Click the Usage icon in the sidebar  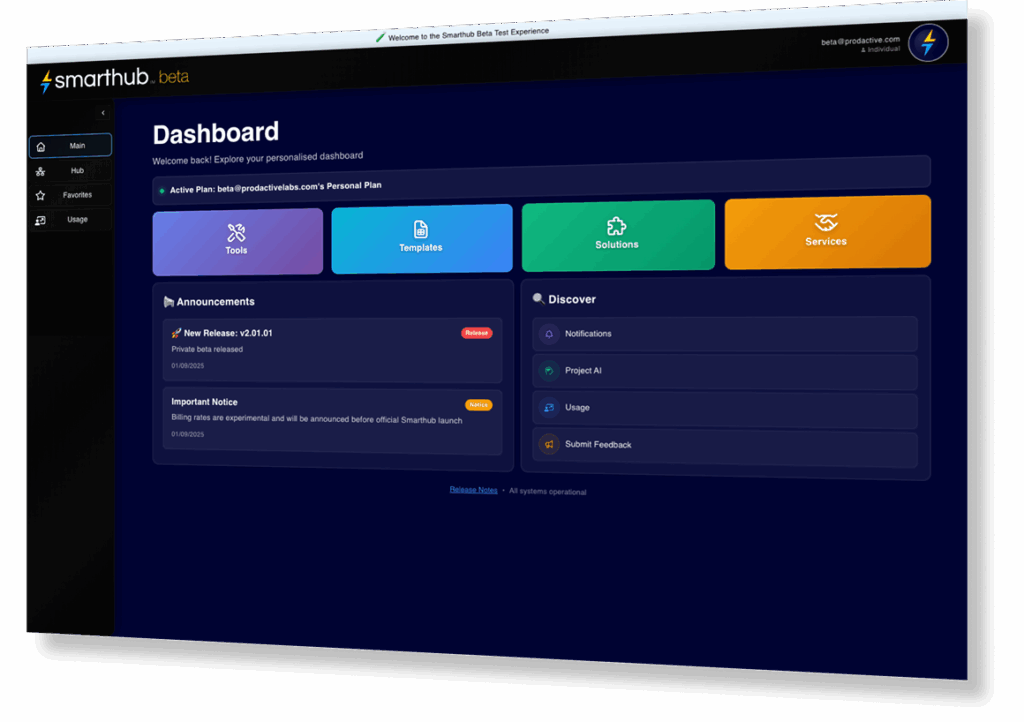click(x=41, y=220)
